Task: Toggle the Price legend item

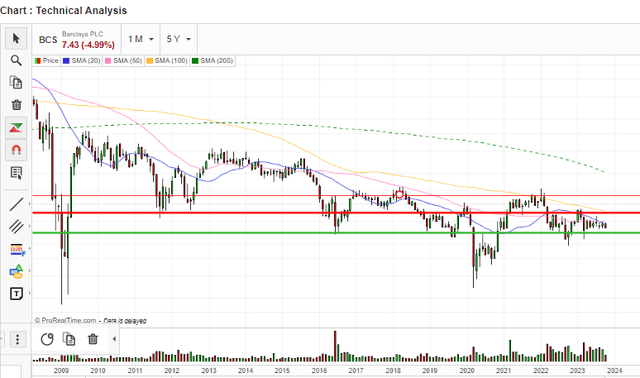Action: [47, 61]
